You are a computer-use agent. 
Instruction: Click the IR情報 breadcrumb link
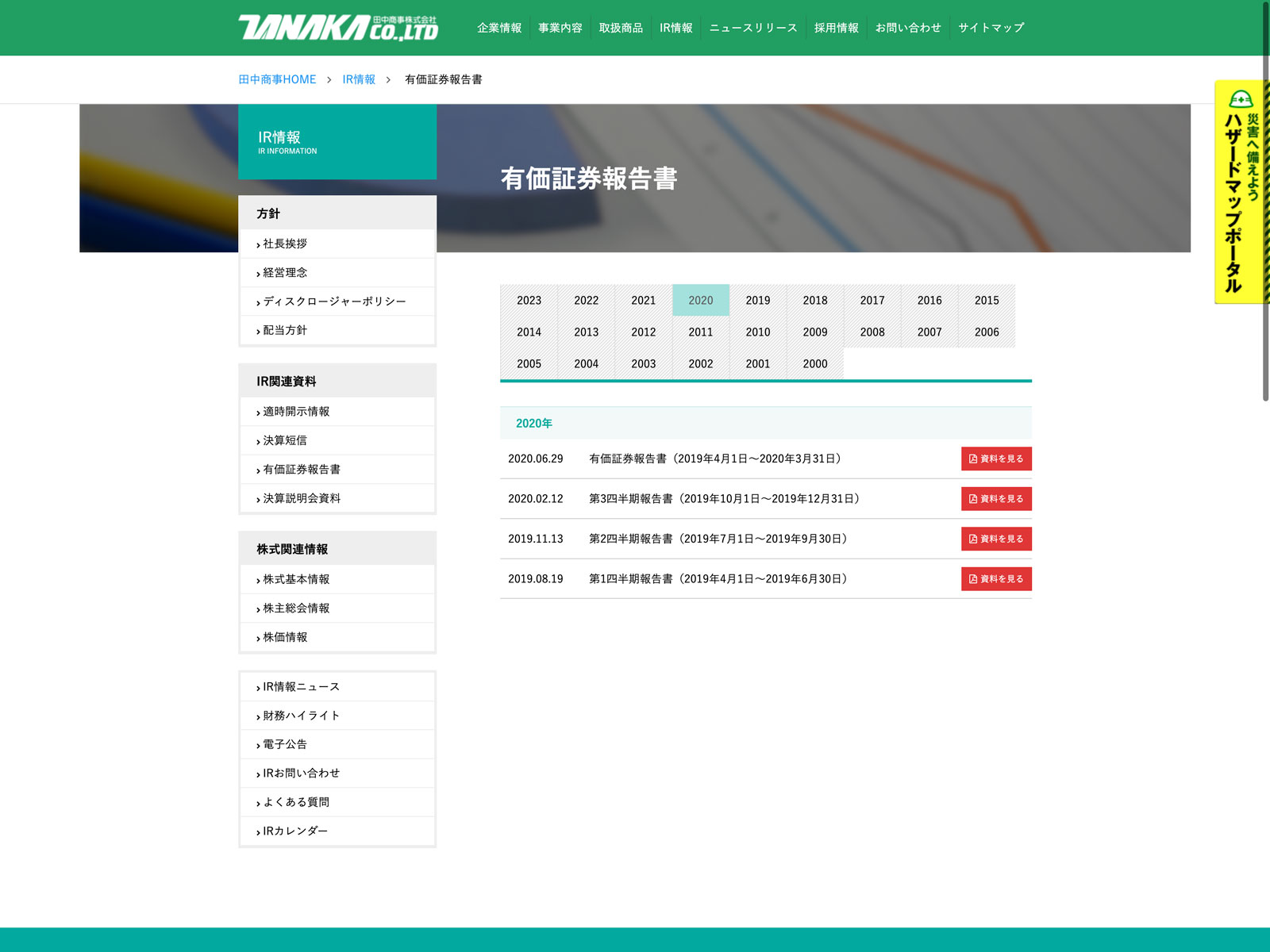coord(359,79)
